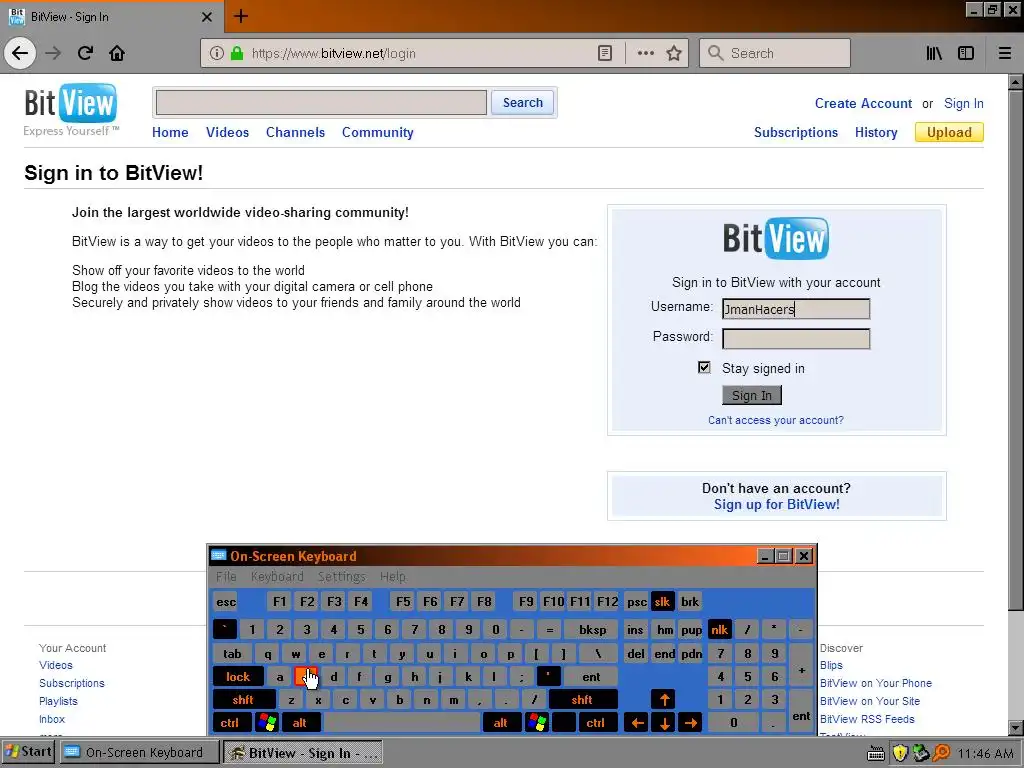This screenshot has height=768, width=1024.
Task: Go to the Videos navigation tab
Action: 227,132
